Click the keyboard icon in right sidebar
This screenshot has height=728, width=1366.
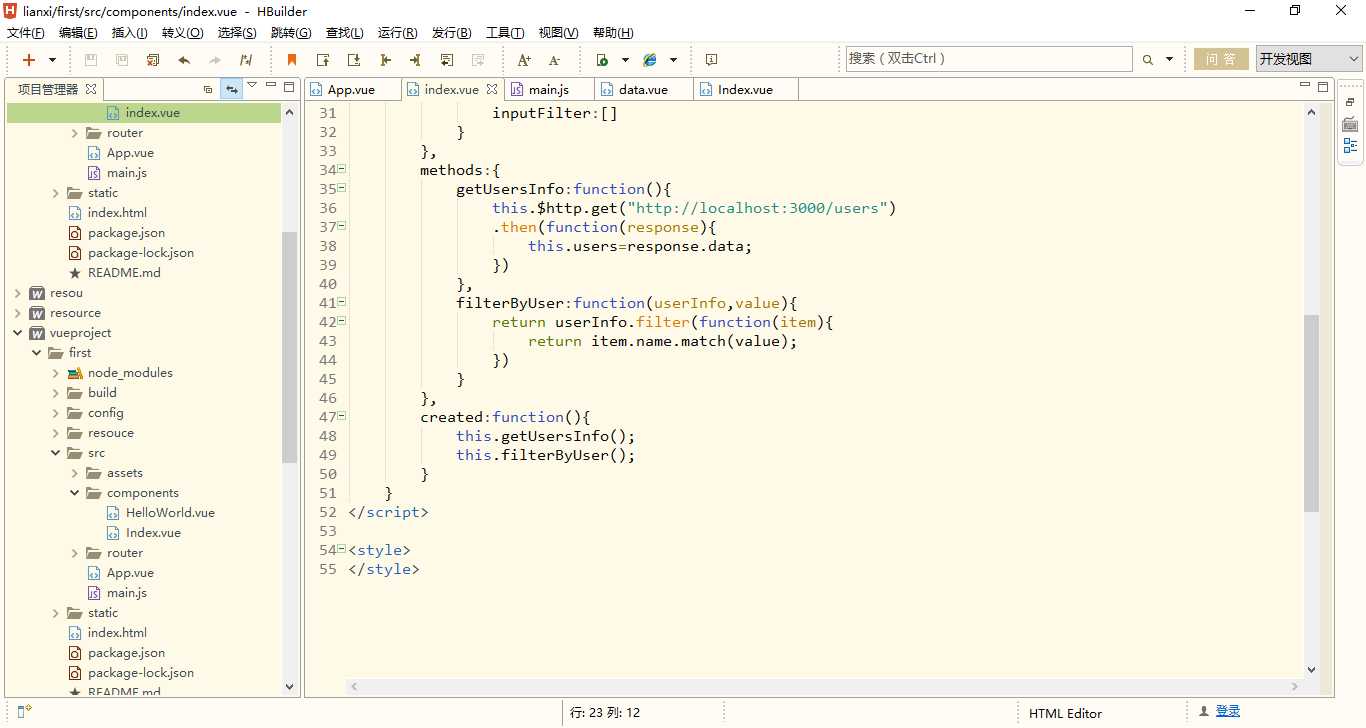[x=1351, y=124]
